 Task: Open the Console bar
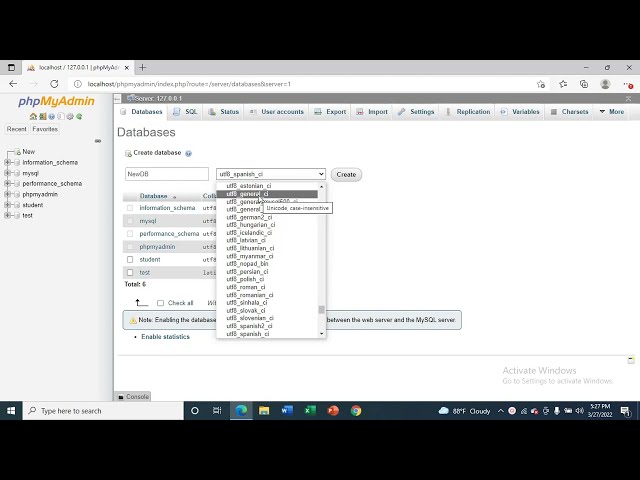click(133, 396)
